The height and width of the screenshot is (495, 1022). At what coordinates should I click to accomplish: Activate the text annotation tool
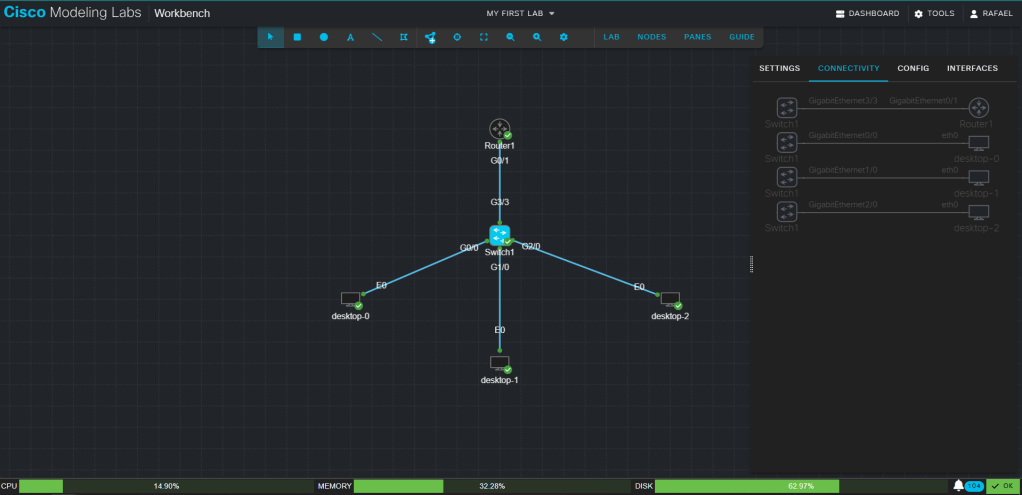350,37
